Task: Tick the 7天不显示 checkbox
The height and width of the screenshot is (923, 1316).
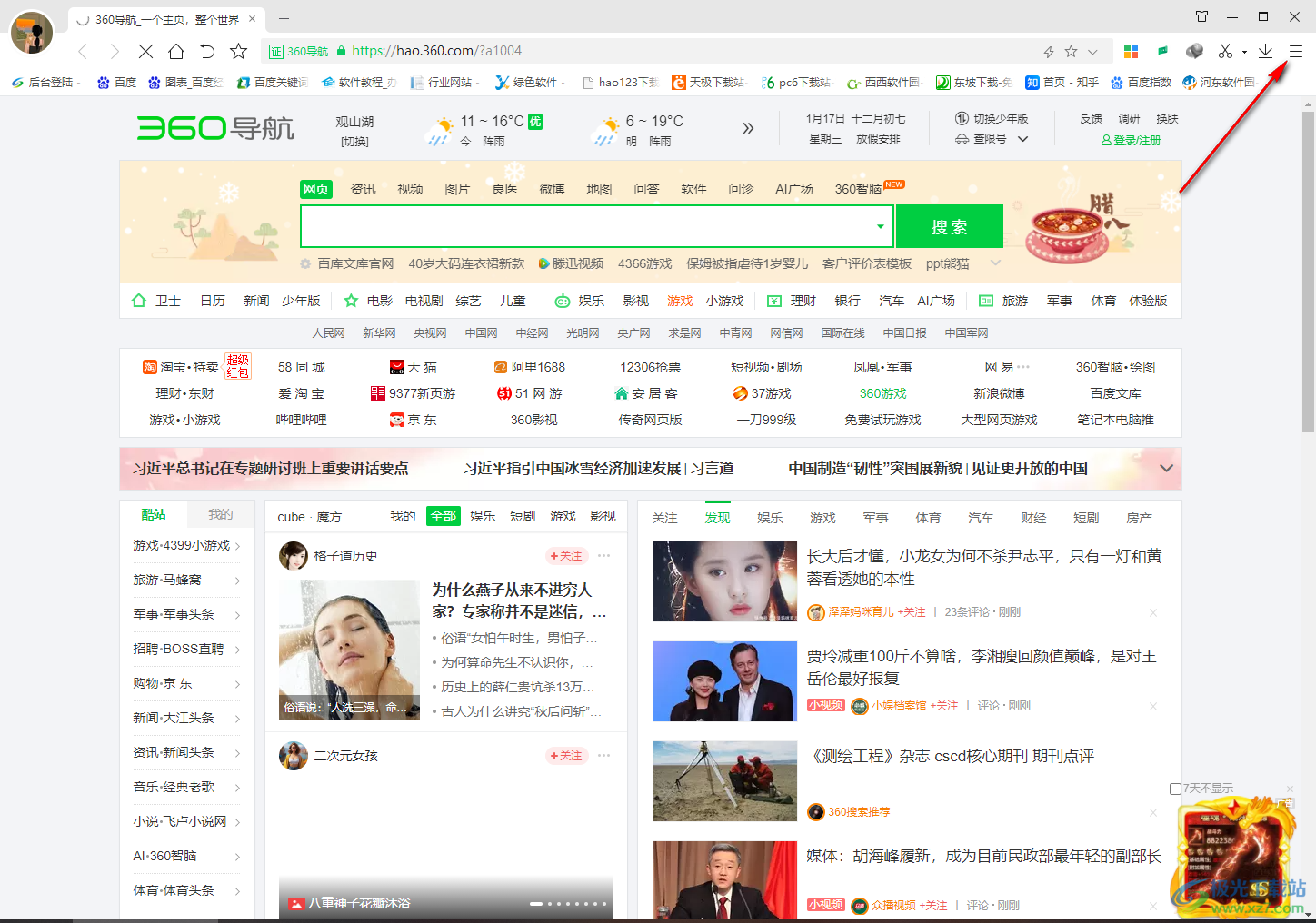Action: [1175, 789]
